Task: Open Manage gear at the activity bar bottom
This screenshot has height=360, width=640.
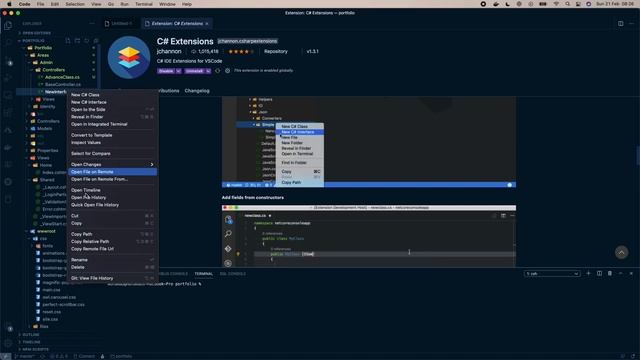Action: (x=8, y=343)
